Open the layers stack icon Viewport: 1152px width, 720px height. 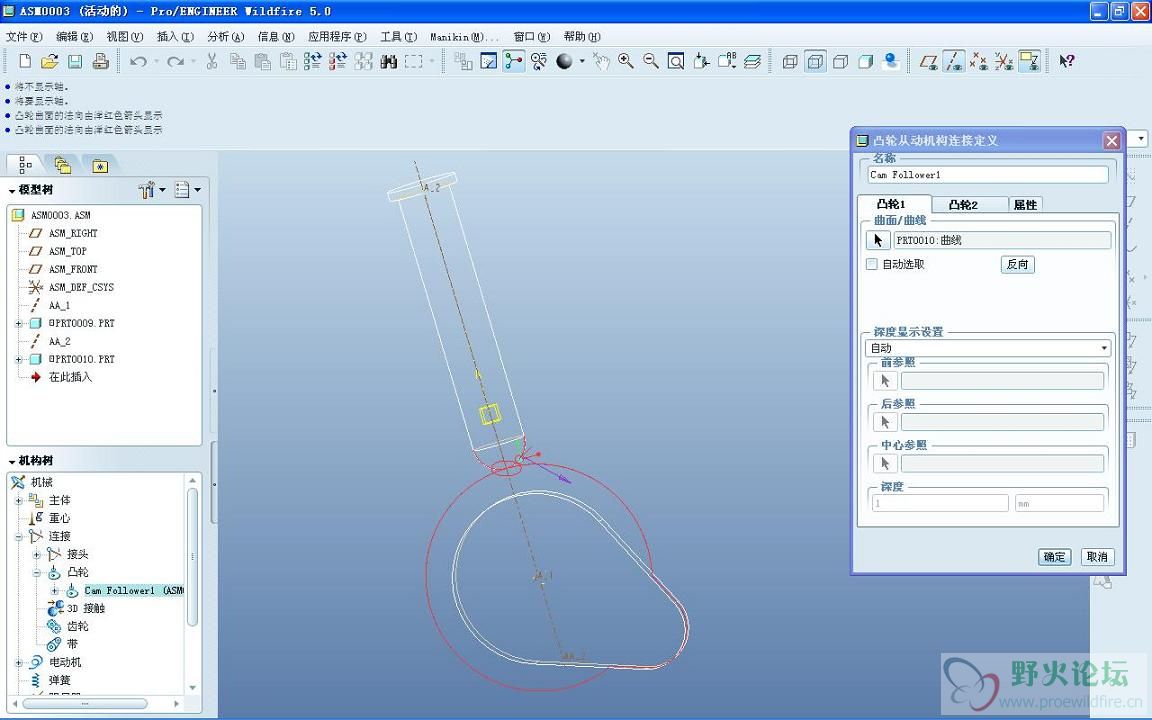coord(752,62)
